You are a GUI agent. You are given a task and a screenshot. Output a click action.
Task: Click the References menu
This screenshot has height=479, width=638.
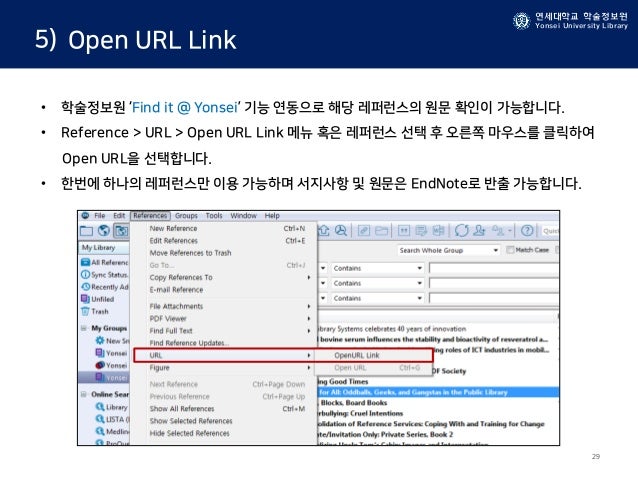150,216
